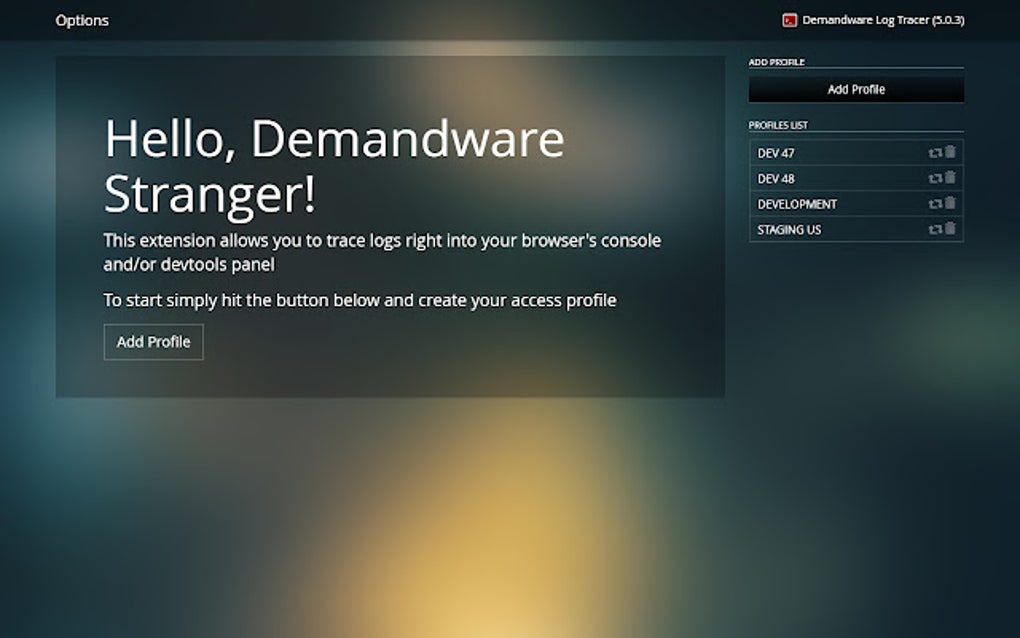Click the duplicate icon for STAGING US
Image resolution: width=1020 pixels, height=638 pixels.
click(x=936, y=229)
